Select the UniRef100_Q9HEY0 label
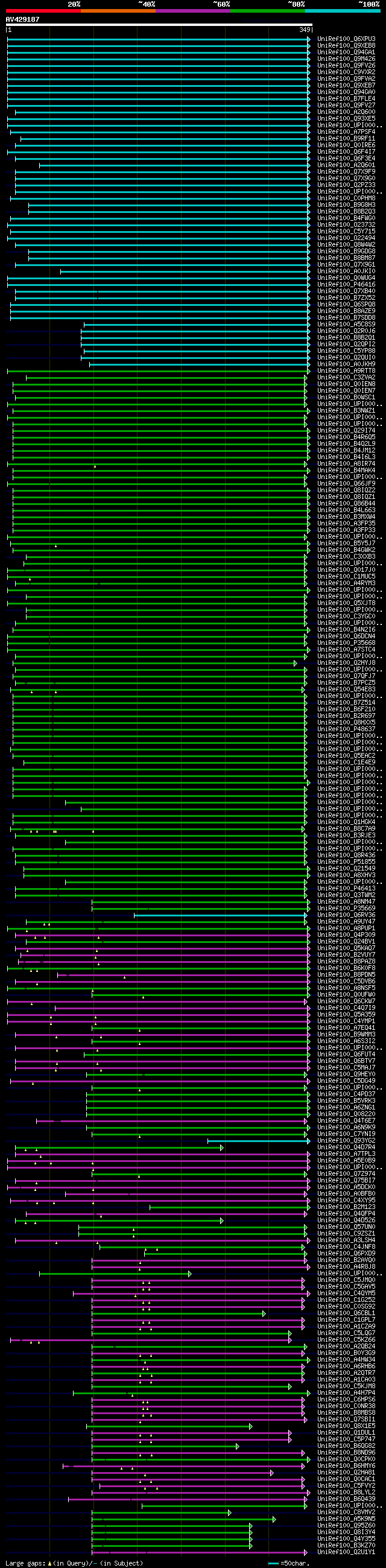Image resolution: width=386 pixels, height=1568 pixels. (x=346, y=1074)
